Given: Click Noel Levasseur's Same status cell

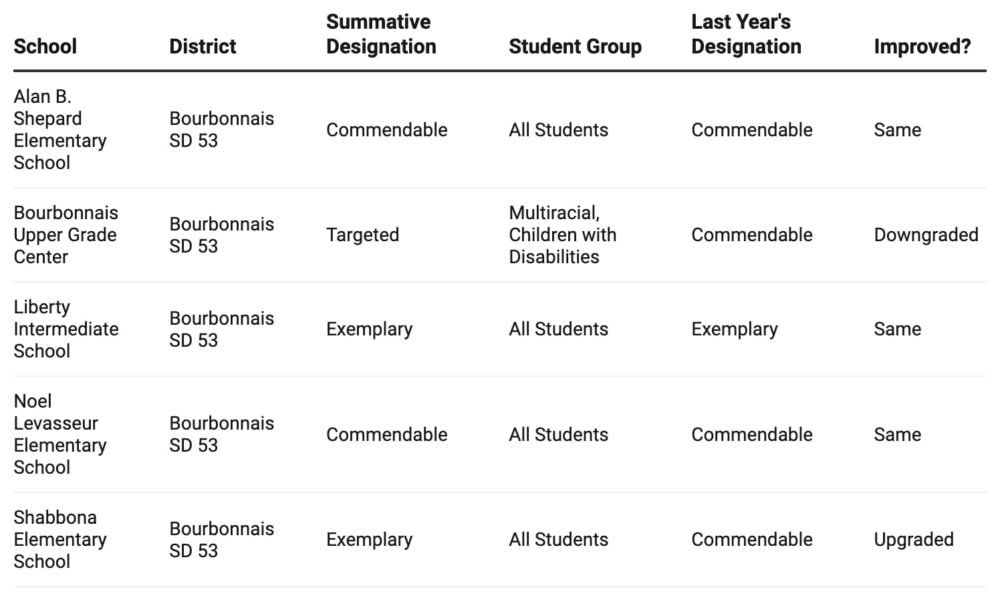Looking at the screenshot, I should [897, 434].
